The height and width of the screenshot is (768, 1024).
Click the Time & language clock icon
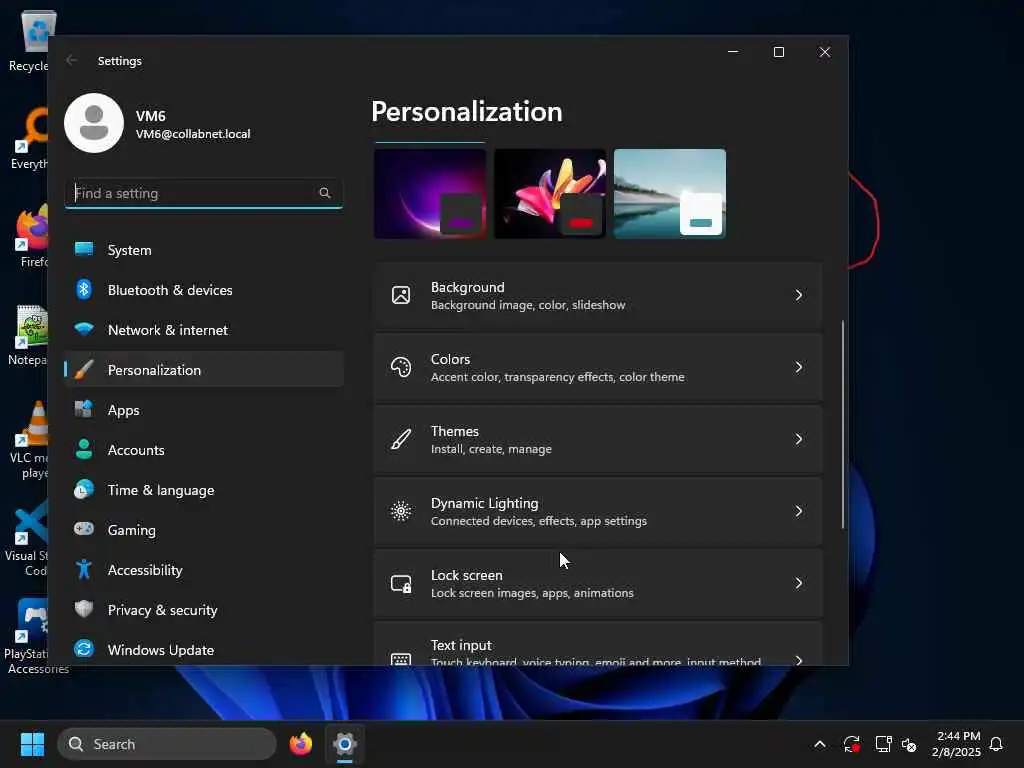tap(84, 490)
